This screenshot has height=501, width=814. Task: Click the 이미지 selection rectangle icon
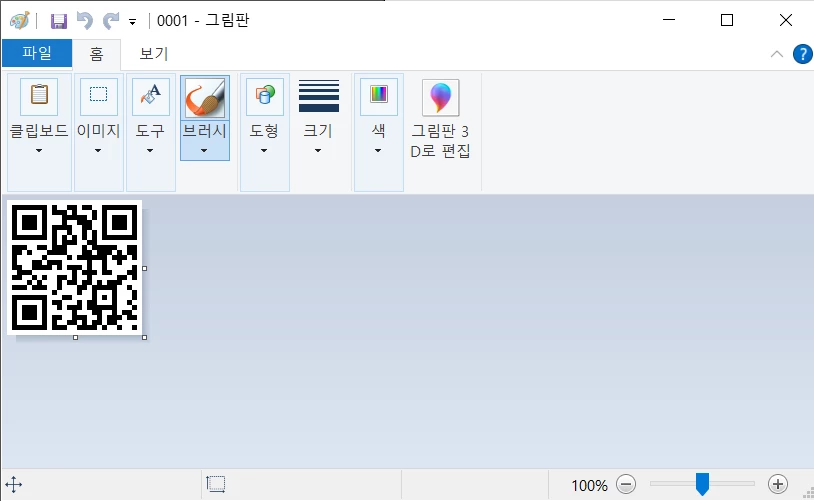(x=99, y=96)
